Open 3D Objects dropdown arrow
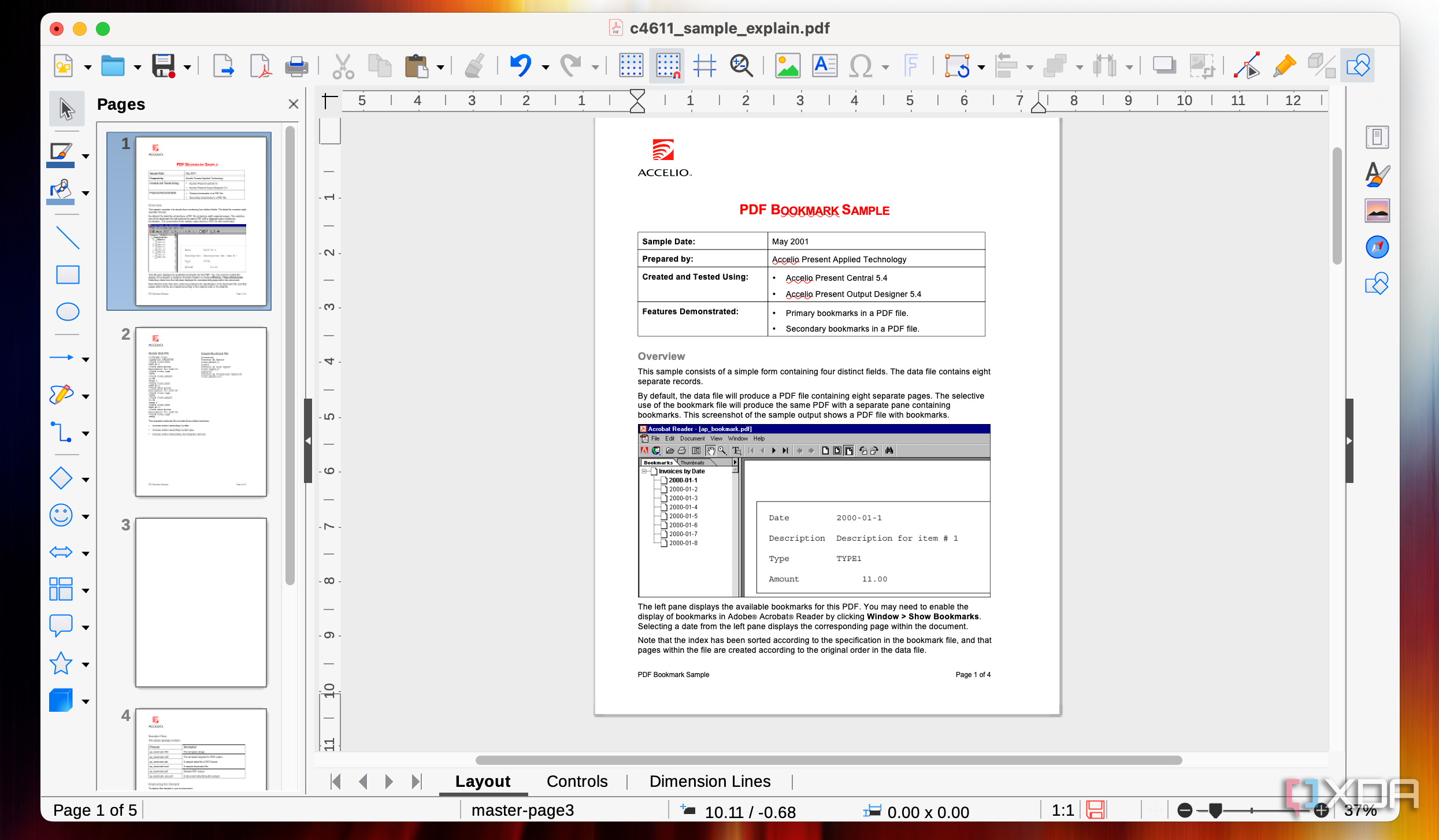Screen dimensions: 1439x840 click(x=86, y=701)
